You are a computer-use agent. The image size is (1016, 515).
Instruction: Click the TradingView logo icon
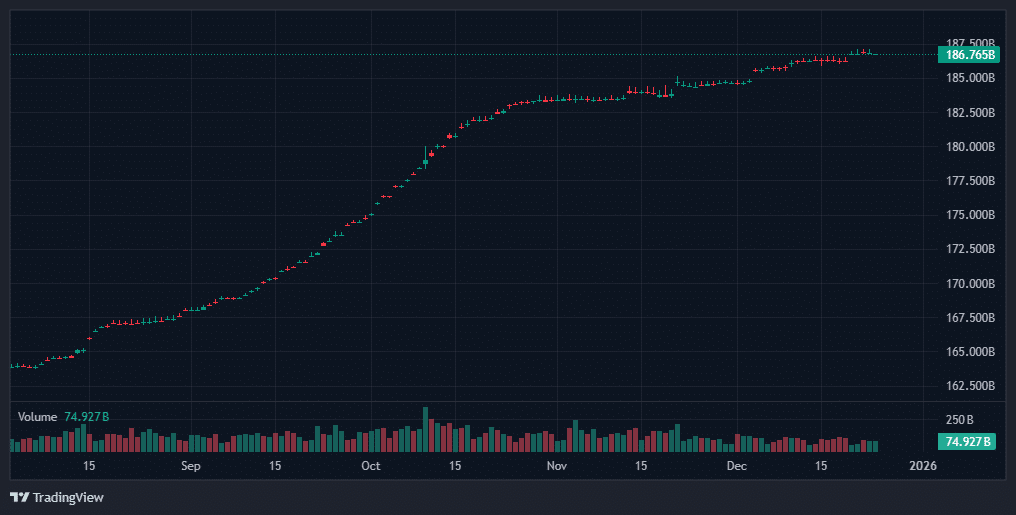point(19,497)
